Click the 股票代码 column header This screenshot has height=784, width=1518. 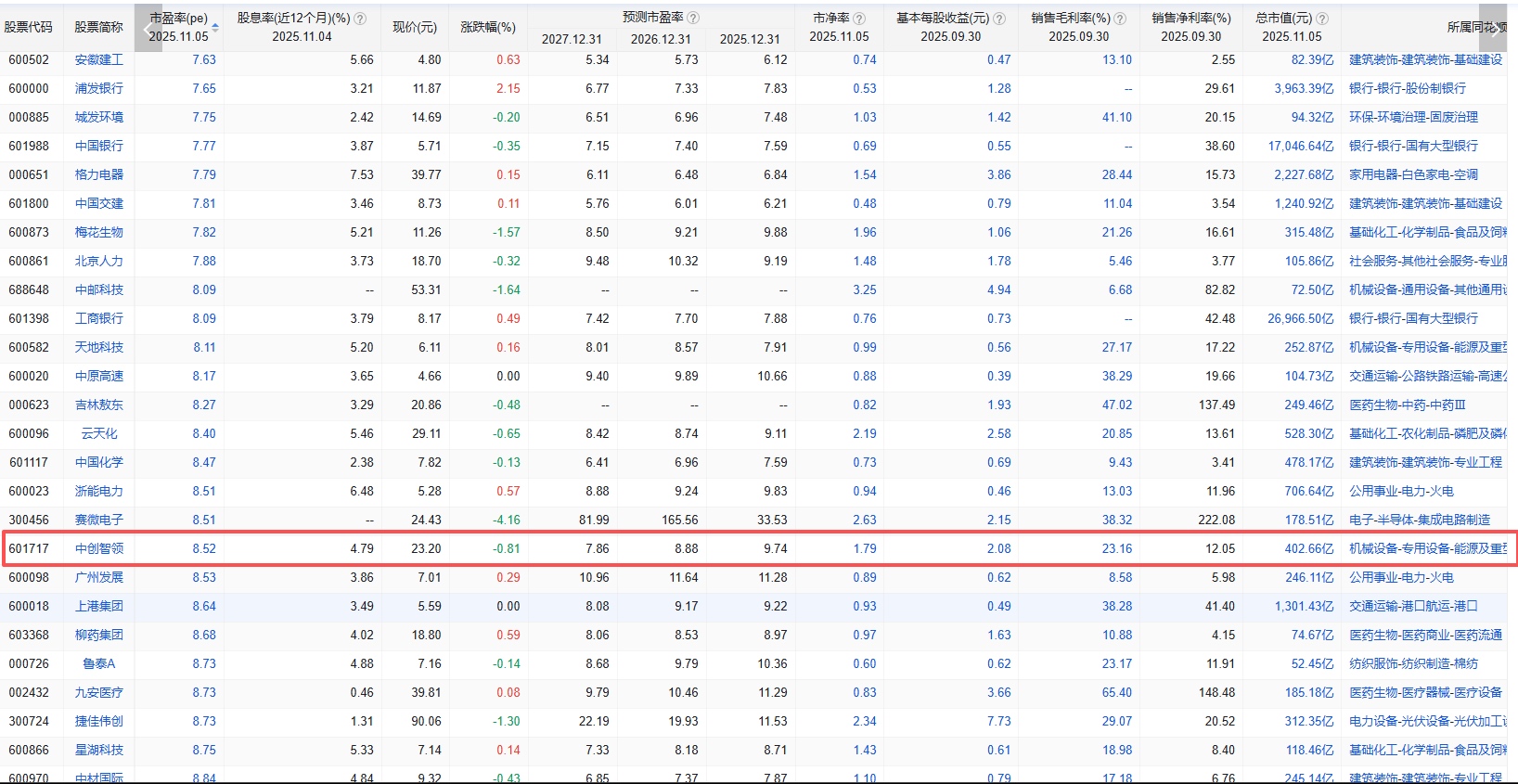pyautogui.click(x=29, y=28)
